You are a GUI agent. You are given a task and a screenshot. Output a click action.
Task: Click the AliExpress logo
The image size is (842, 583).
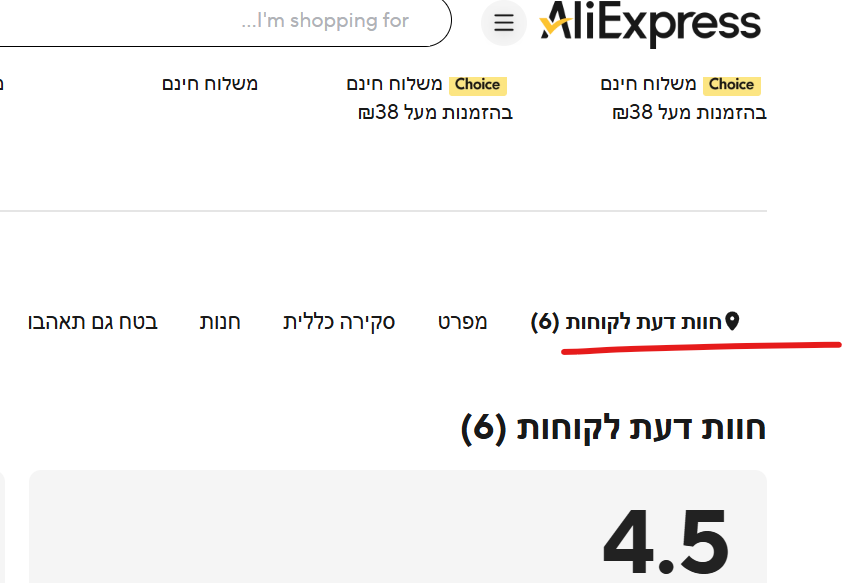click(x=650, y=22)
